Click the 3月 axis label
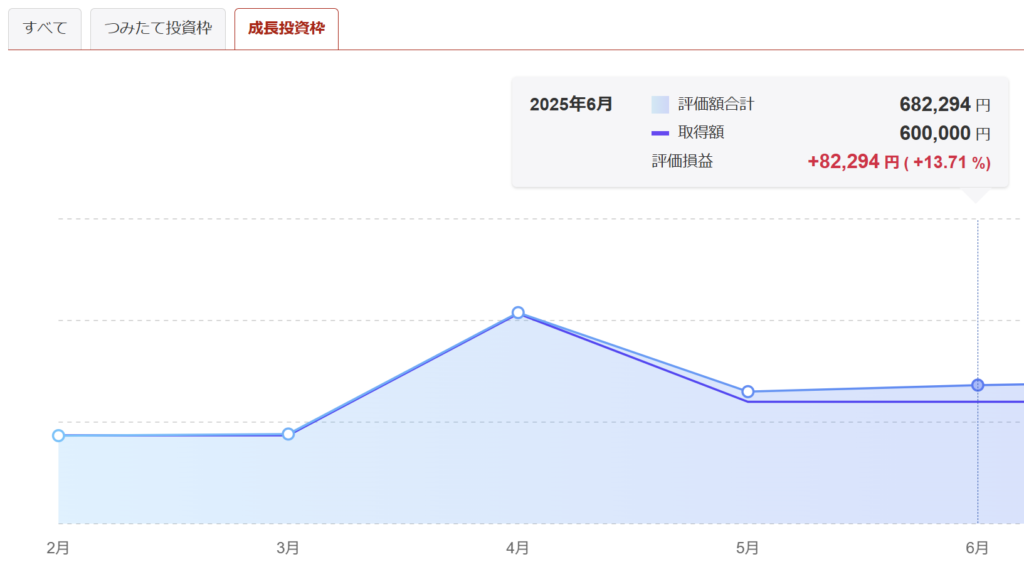 288,548
